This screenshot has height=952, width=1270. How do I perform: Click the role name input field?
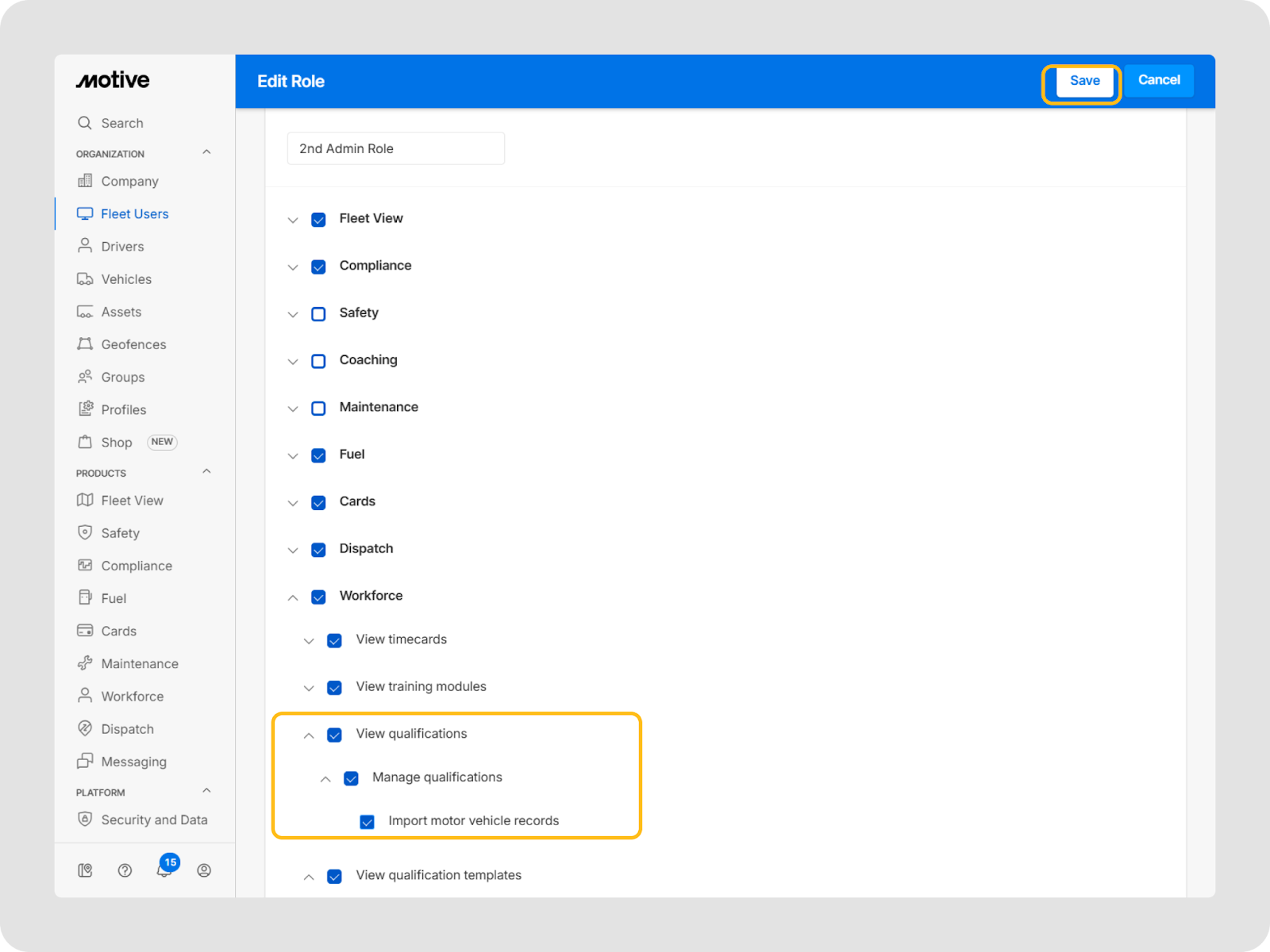click(395, 148)
